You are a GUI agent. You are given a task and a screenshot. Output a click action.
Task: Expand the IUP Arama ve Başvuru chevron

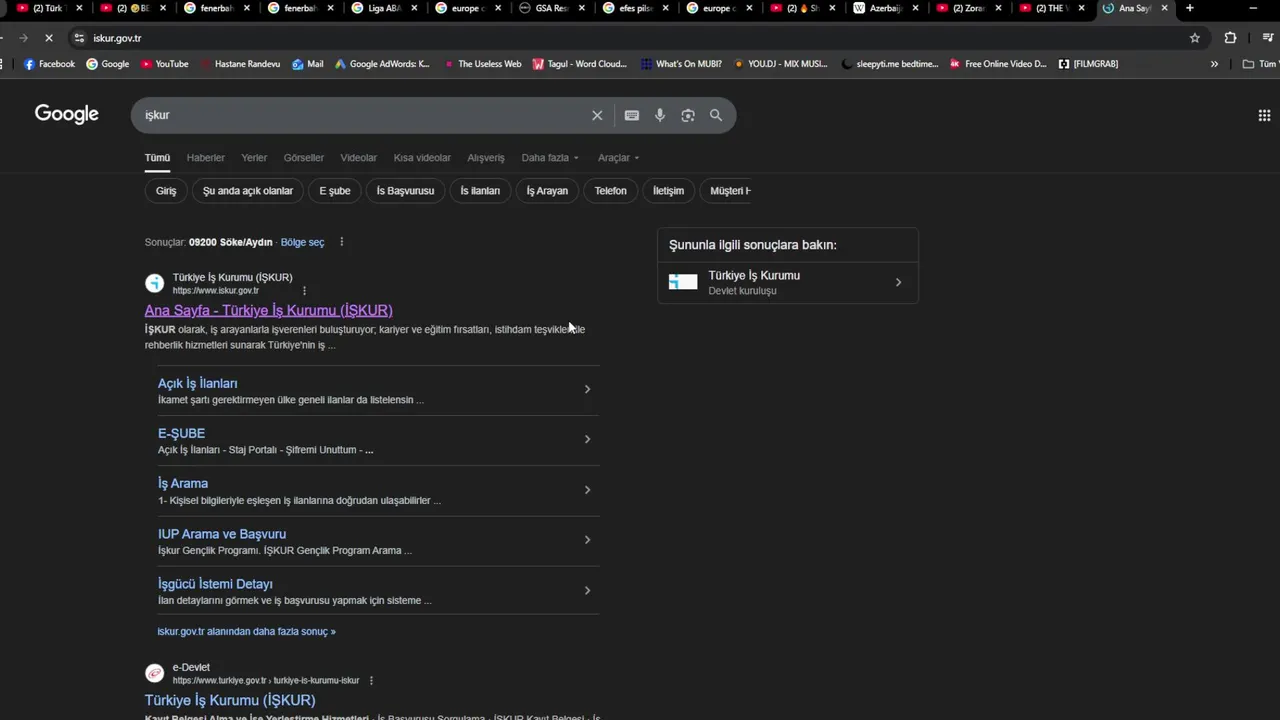click(587, 540)
